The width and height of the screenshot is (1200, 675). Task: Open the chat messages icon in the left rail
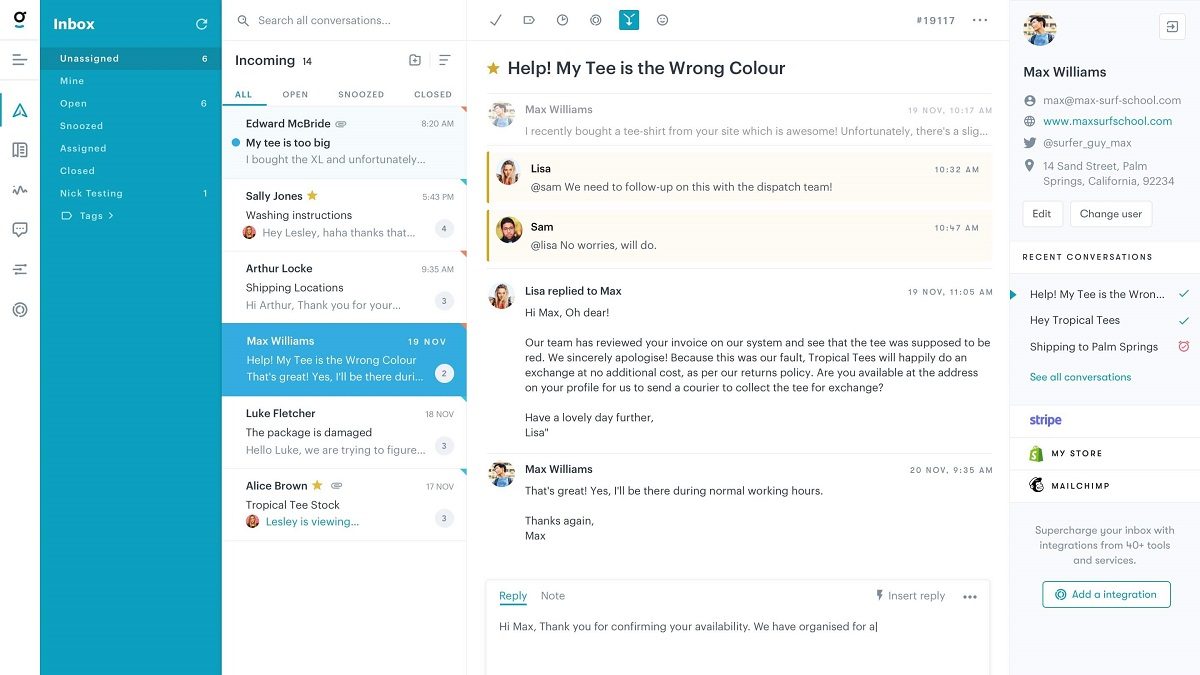tap(19, 229)
